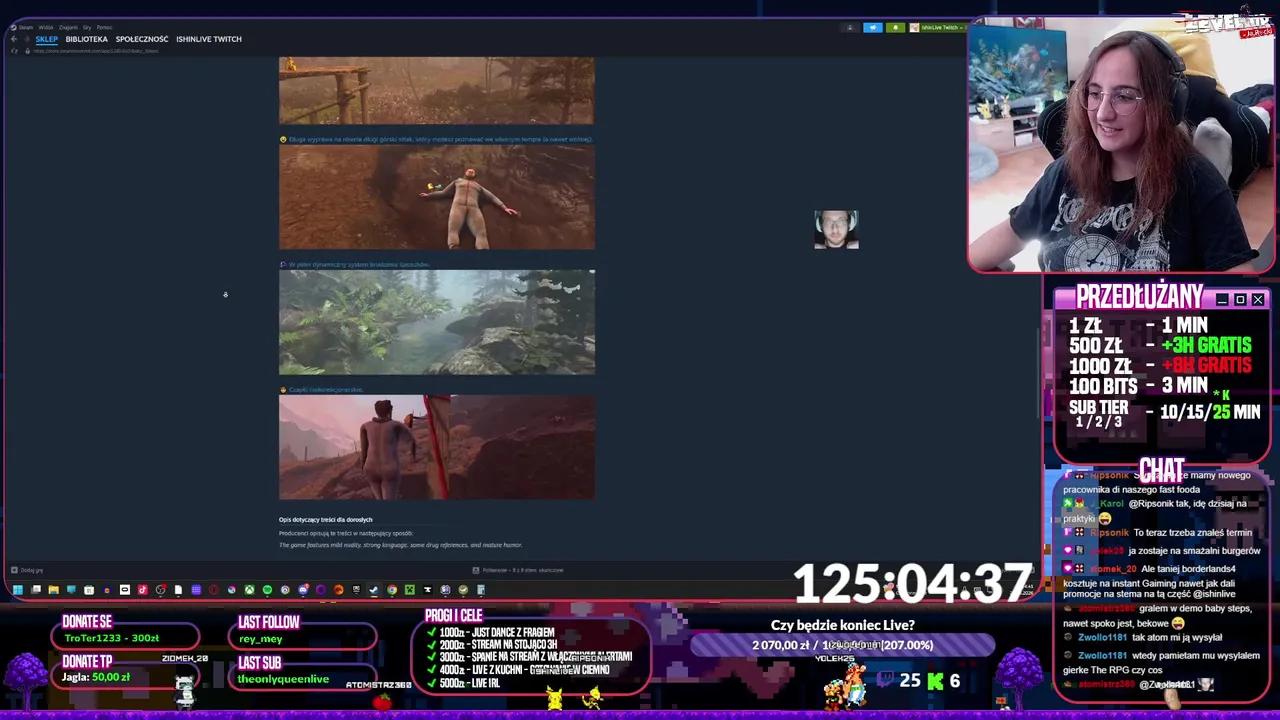
Task: Open the Windows Start menu
Action: point(18,590)
